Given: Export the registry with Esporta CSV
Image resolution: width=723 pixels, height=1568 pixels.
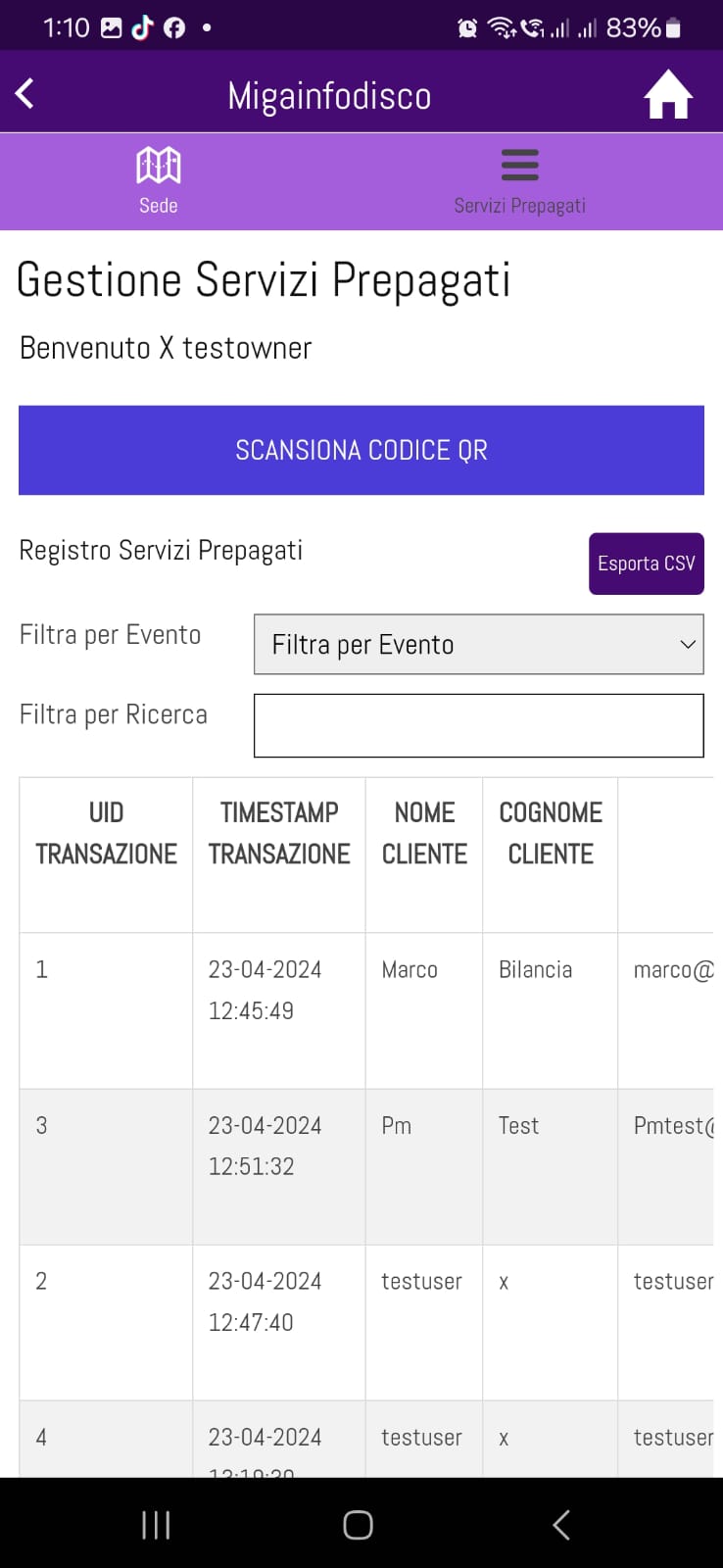Looking at the screenshot, I should point(646,563).
